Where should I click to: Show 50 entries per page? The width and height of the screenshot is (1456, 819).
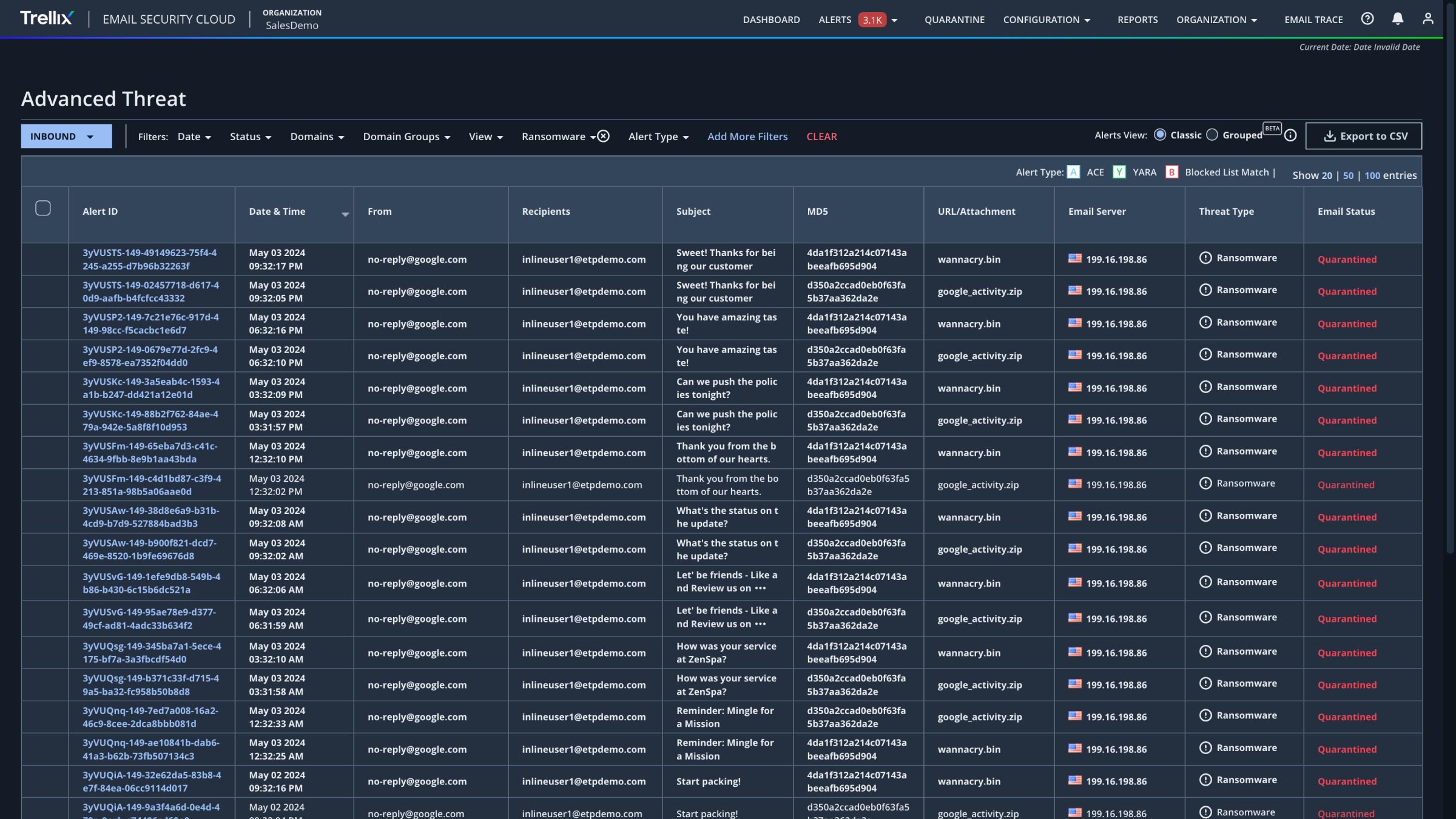click(x=1348, y=175)
